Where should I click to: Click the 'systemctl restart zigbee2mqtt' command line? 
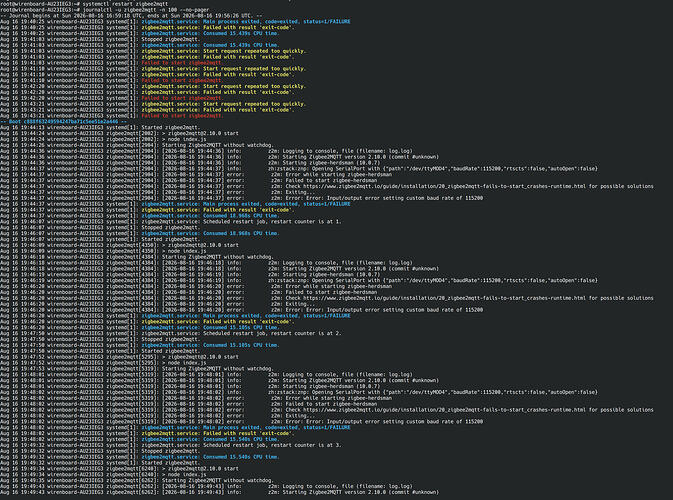[125, 3]
